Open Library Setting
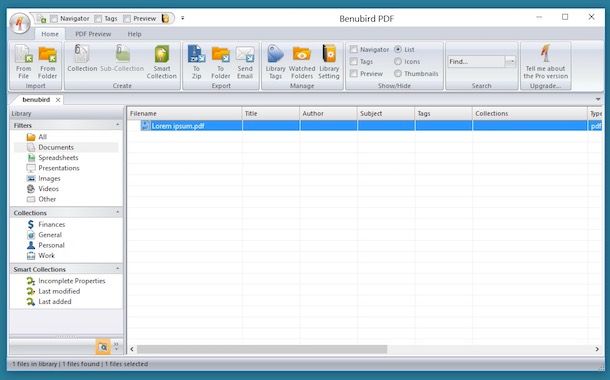 pos(329,62)
